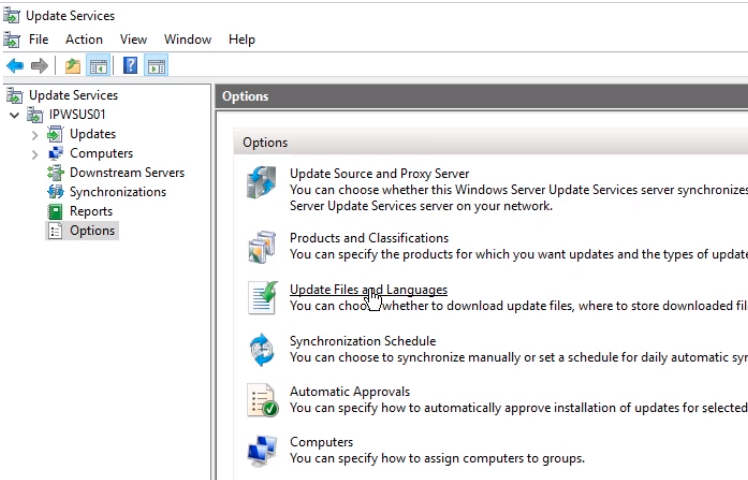Click the Automatic Approvals checklist icon
Screen dimensions: 748x480
click(262, 401)
